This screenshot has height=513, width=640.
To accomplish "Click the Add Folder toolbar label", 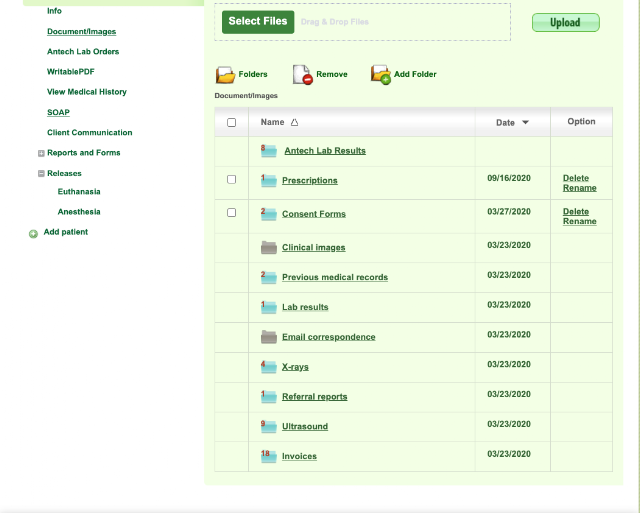I will click(x=415, y=74).
